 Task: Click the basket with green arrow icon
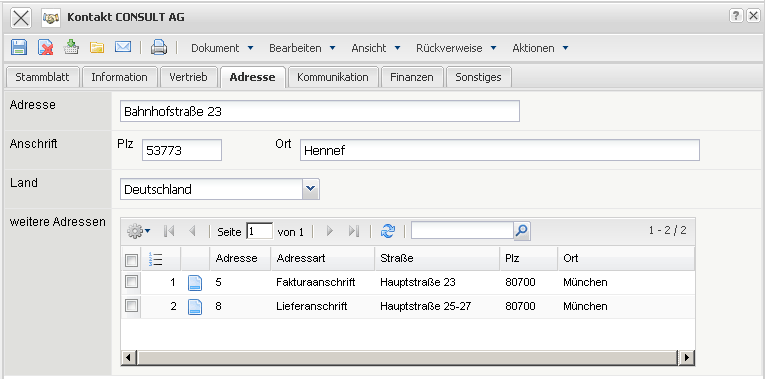pyautogui.click(x=72, y=47)
